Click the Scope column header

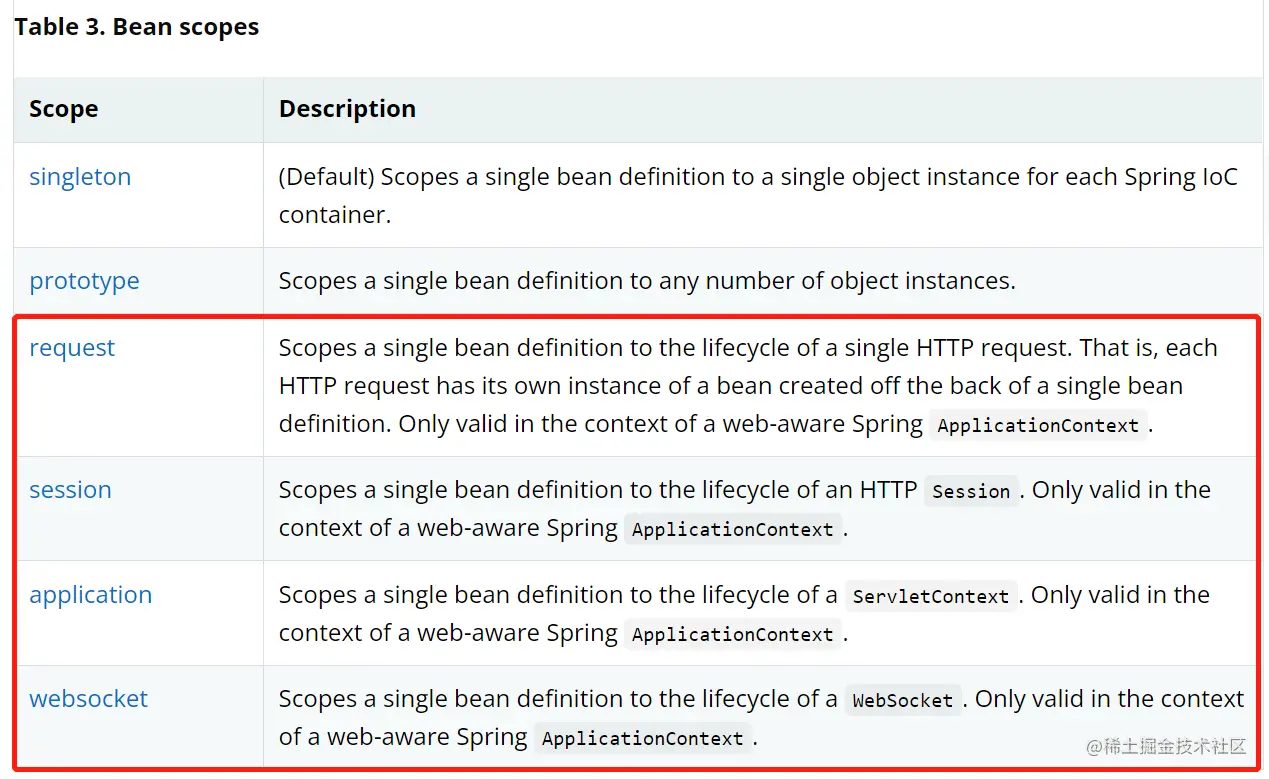pos(64,109)
